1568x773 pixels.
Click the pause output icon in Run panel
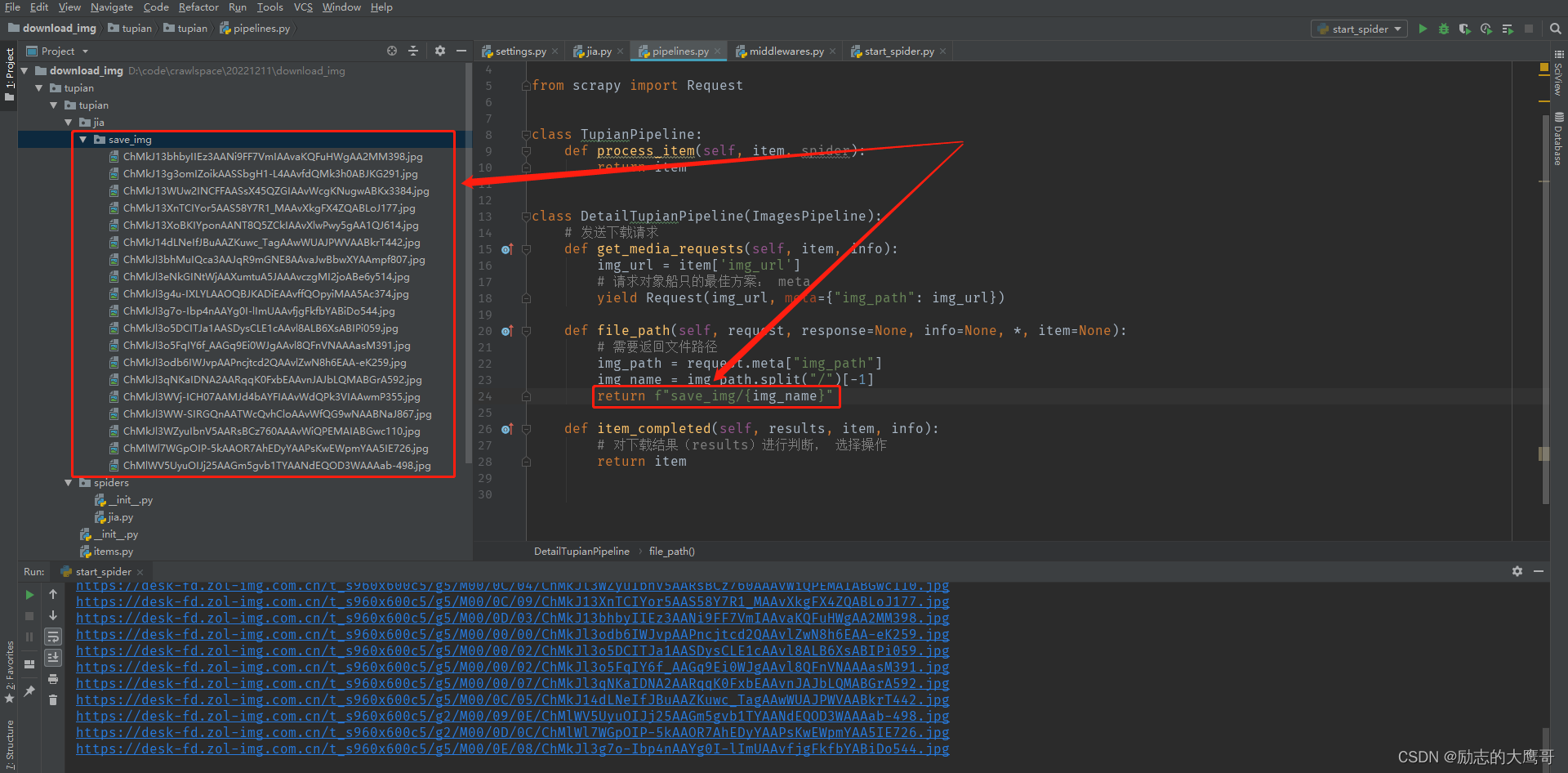click(x=29, y=637)
